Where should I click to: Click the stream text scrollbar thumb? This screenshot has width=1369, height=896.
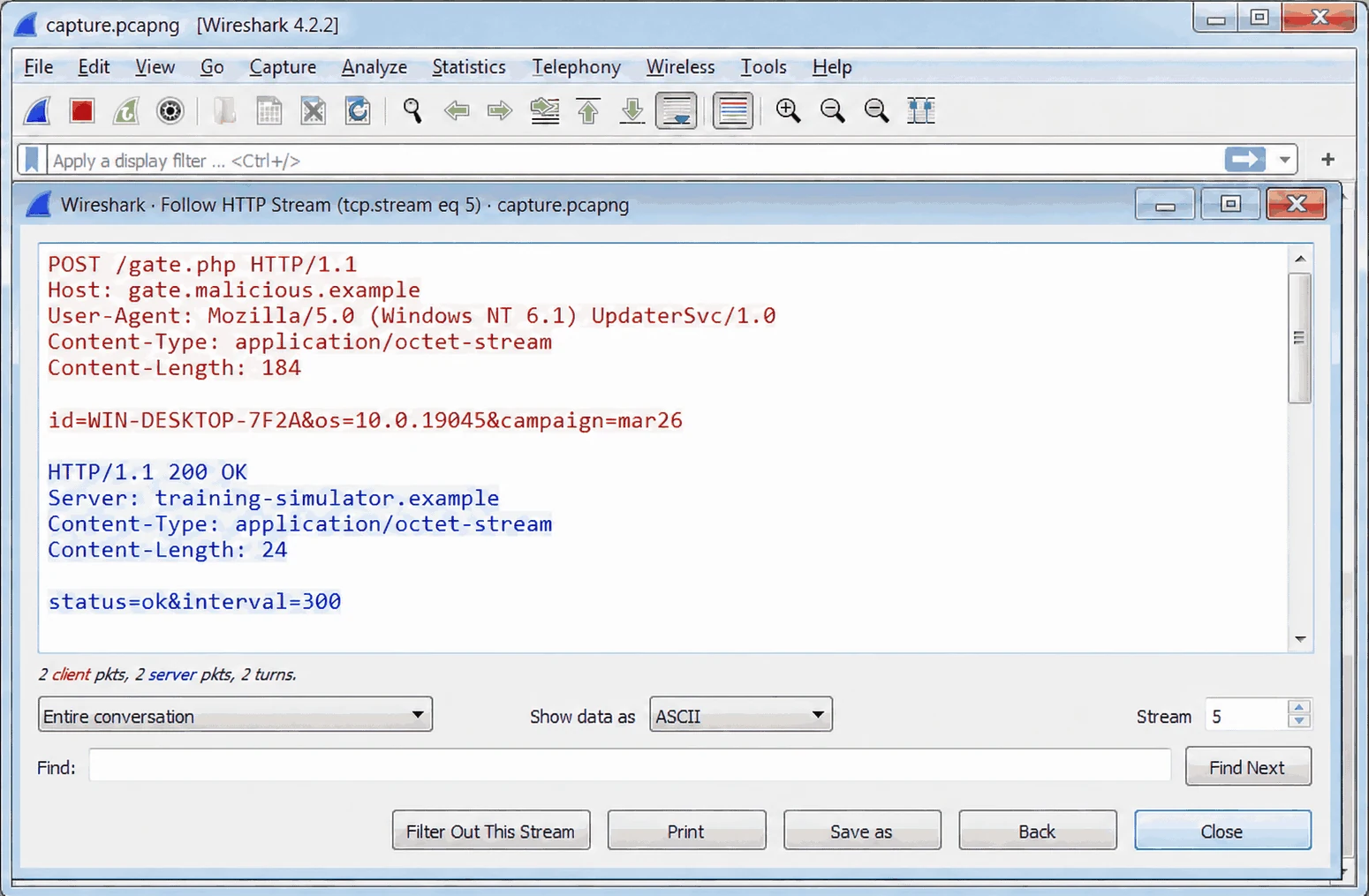click(1299, 338)
